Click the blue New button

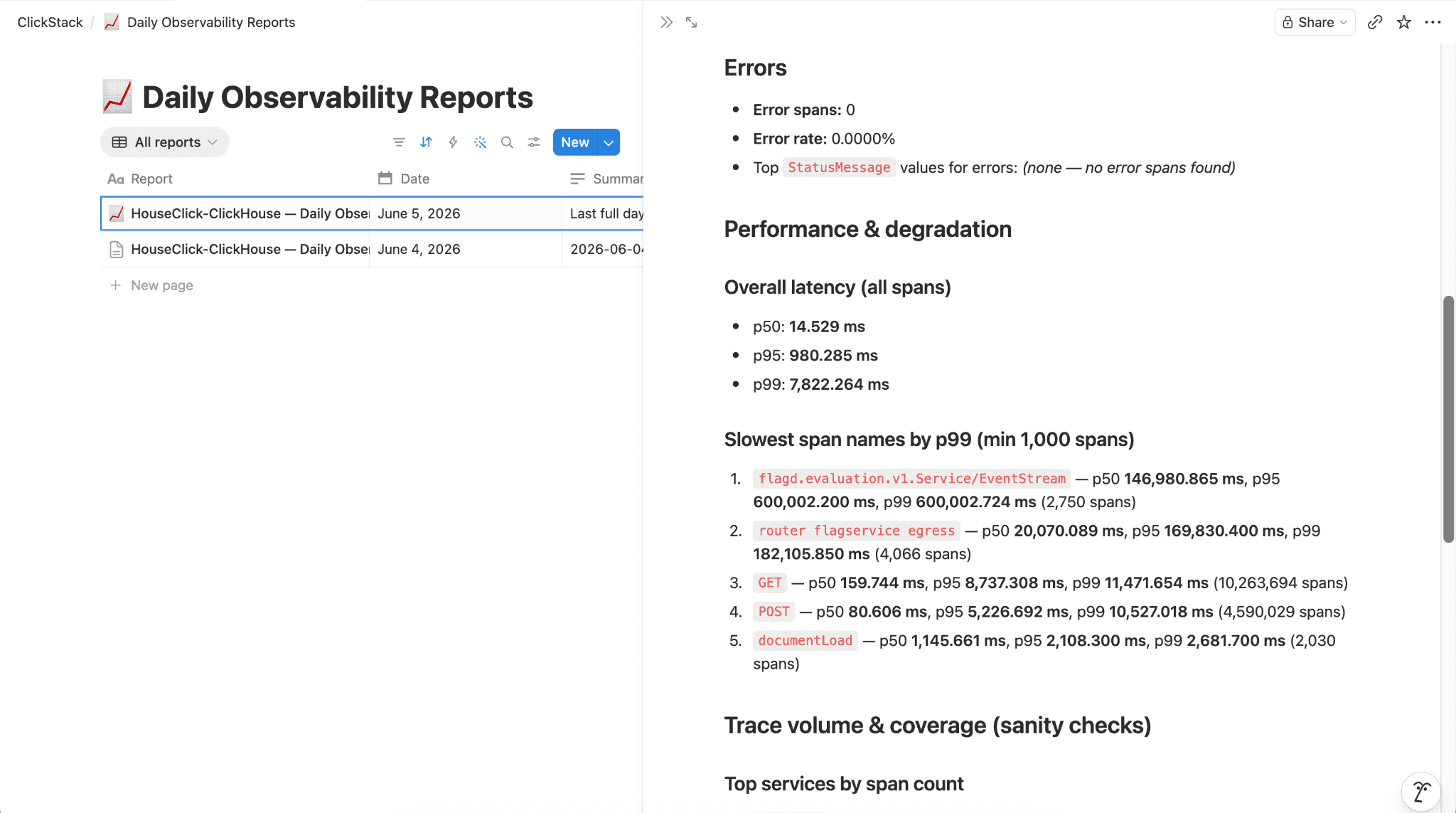(575, 142)
